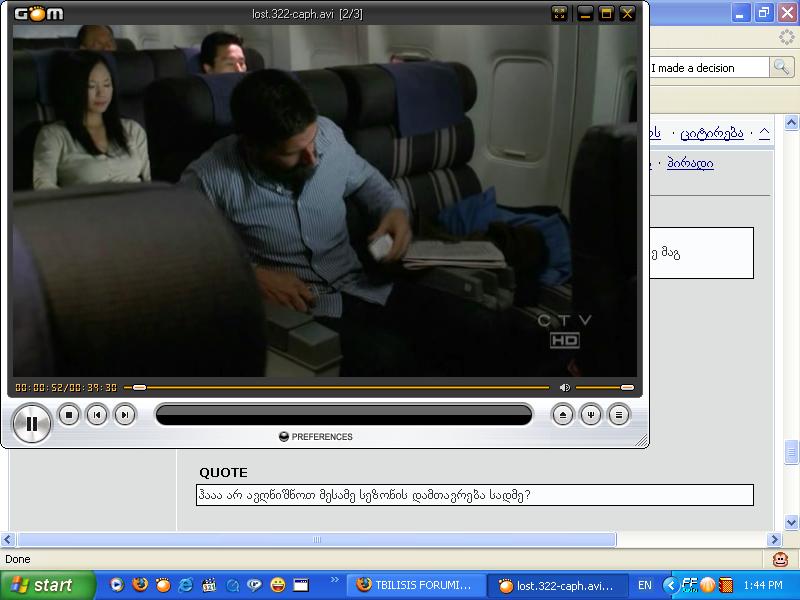Image resolution: width=800 pixels, height=600 pixels.
Task: Switch to lost.322-caph.avi taskbar button
Action: 556,586
